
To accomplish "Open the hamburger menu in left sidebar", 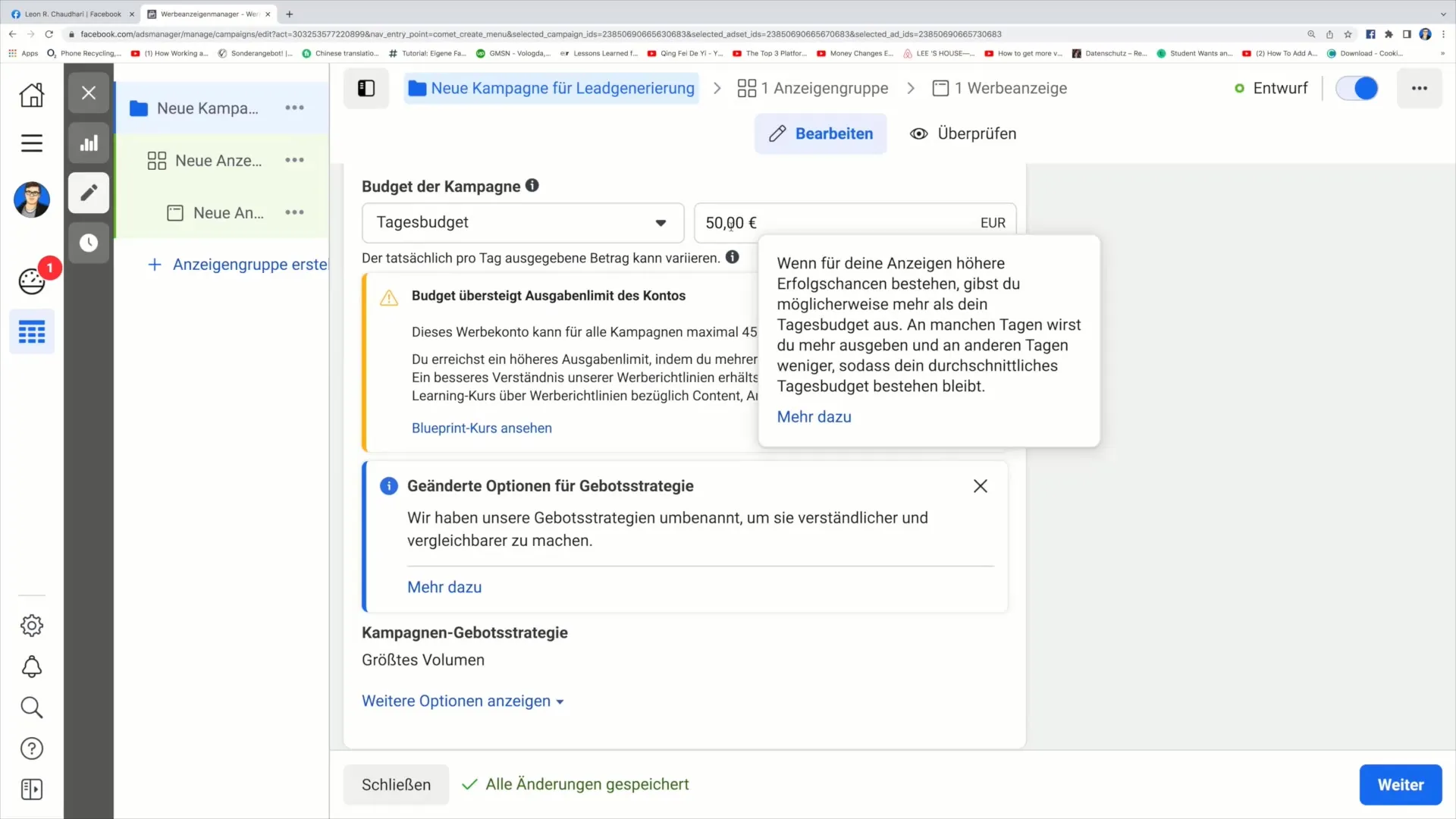I will pyautogui.click(x=32, y=143).
